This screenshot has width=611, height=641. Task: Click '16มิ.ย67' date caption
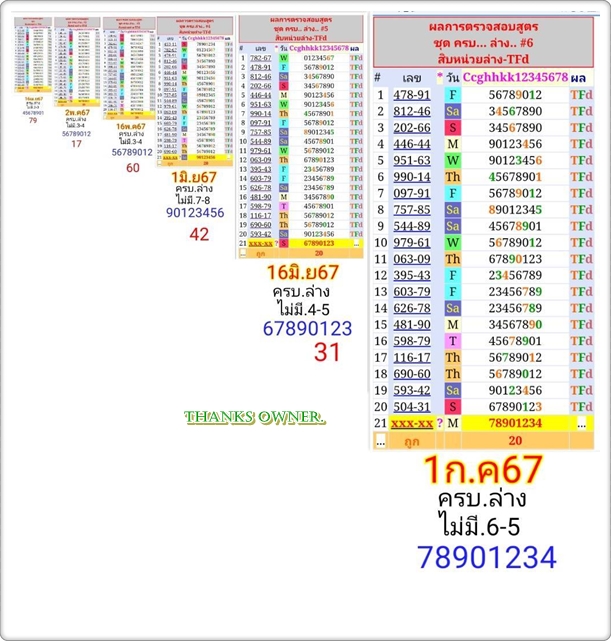pyautogui.click(x=302, y=273)
